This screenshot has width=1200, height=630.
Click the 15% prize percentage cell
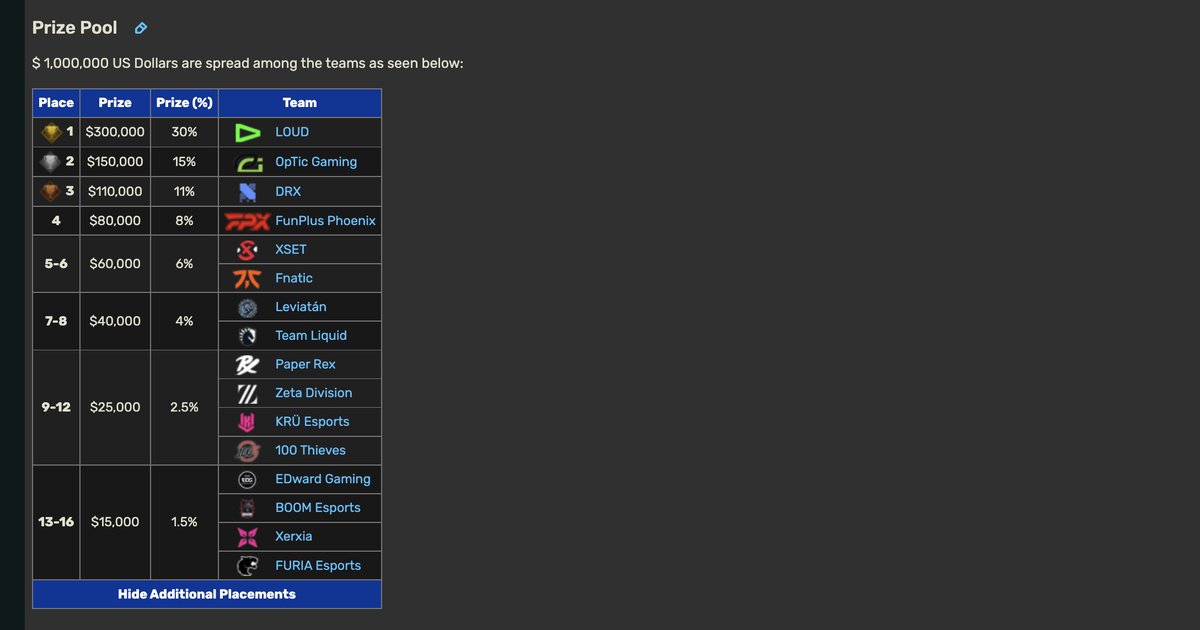[x=184, y=162]
